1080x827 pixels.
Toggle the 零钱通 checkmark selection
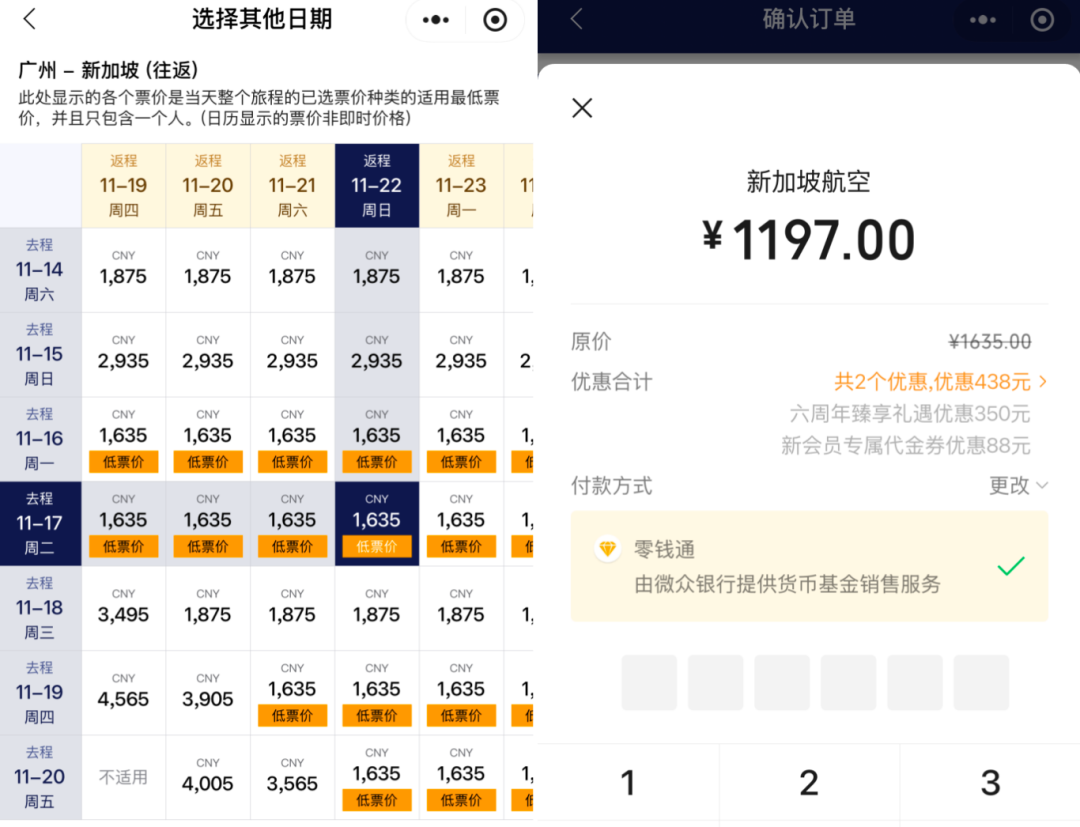coord(1010,566)
